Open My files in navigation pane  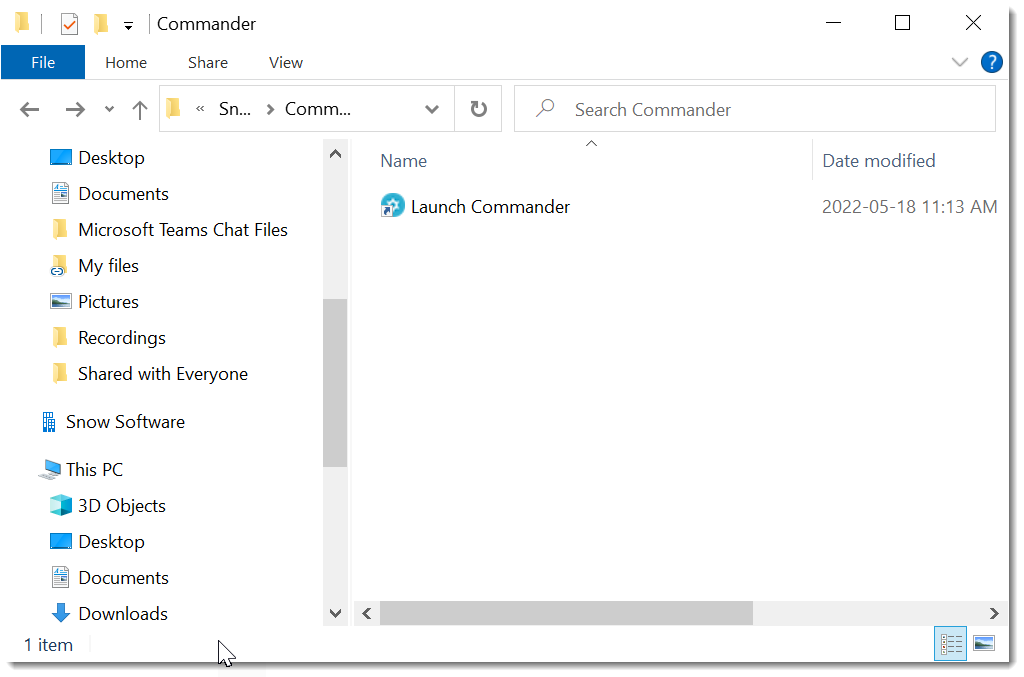click(108, 266)
